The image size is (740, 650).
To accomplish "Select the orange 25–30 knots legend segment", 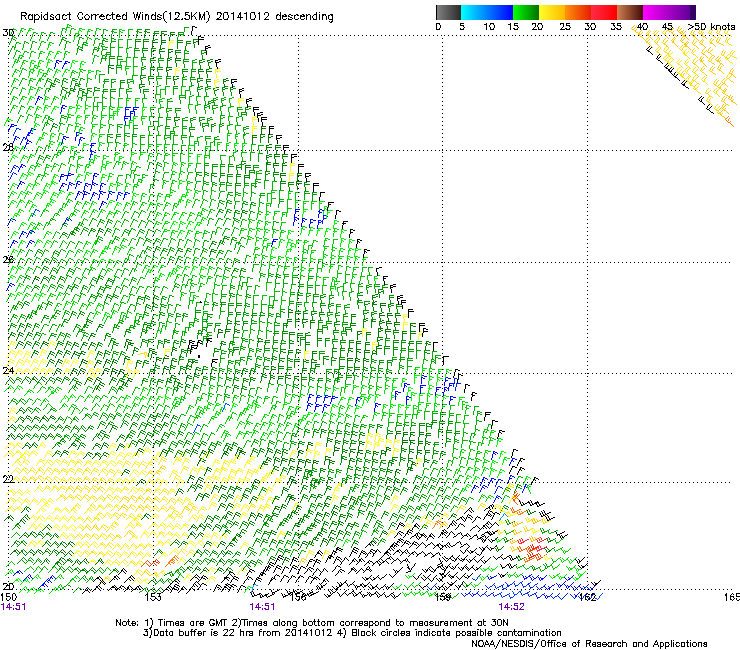I will (578, 12).
